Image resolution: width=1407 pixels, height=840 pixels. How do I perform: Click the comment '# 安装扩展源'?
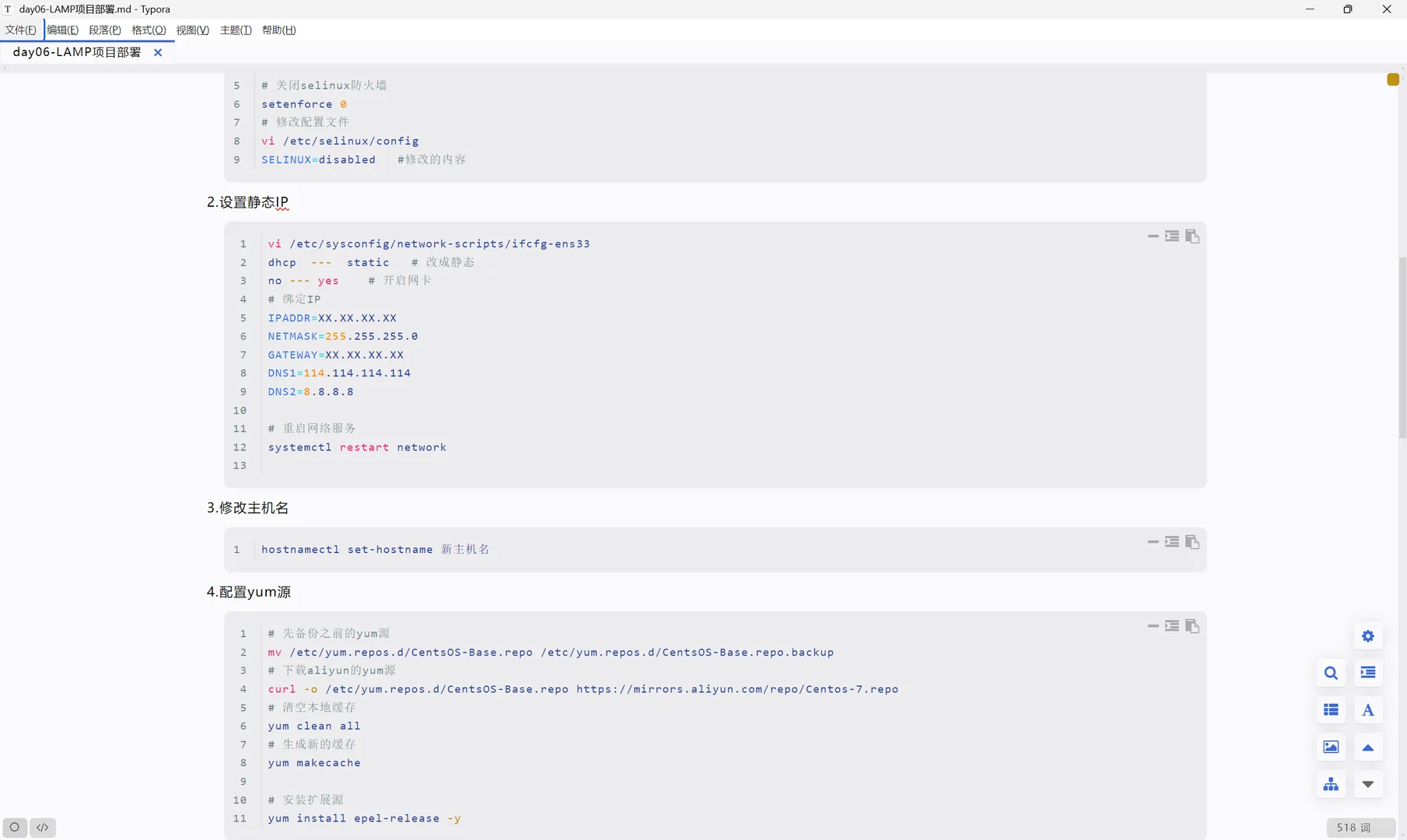point(306,800)
